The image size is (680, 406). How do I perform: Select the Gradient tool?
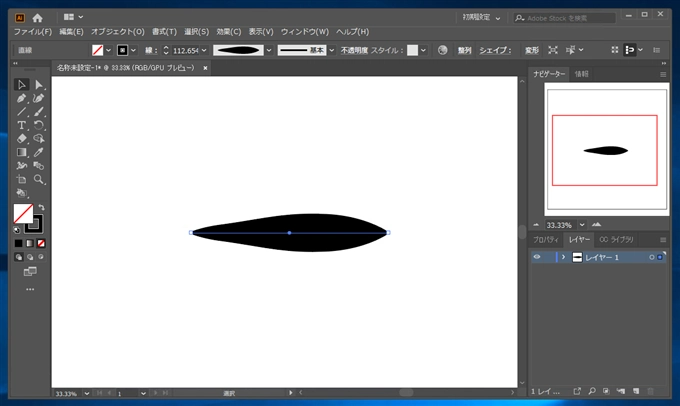coord(21,152)
